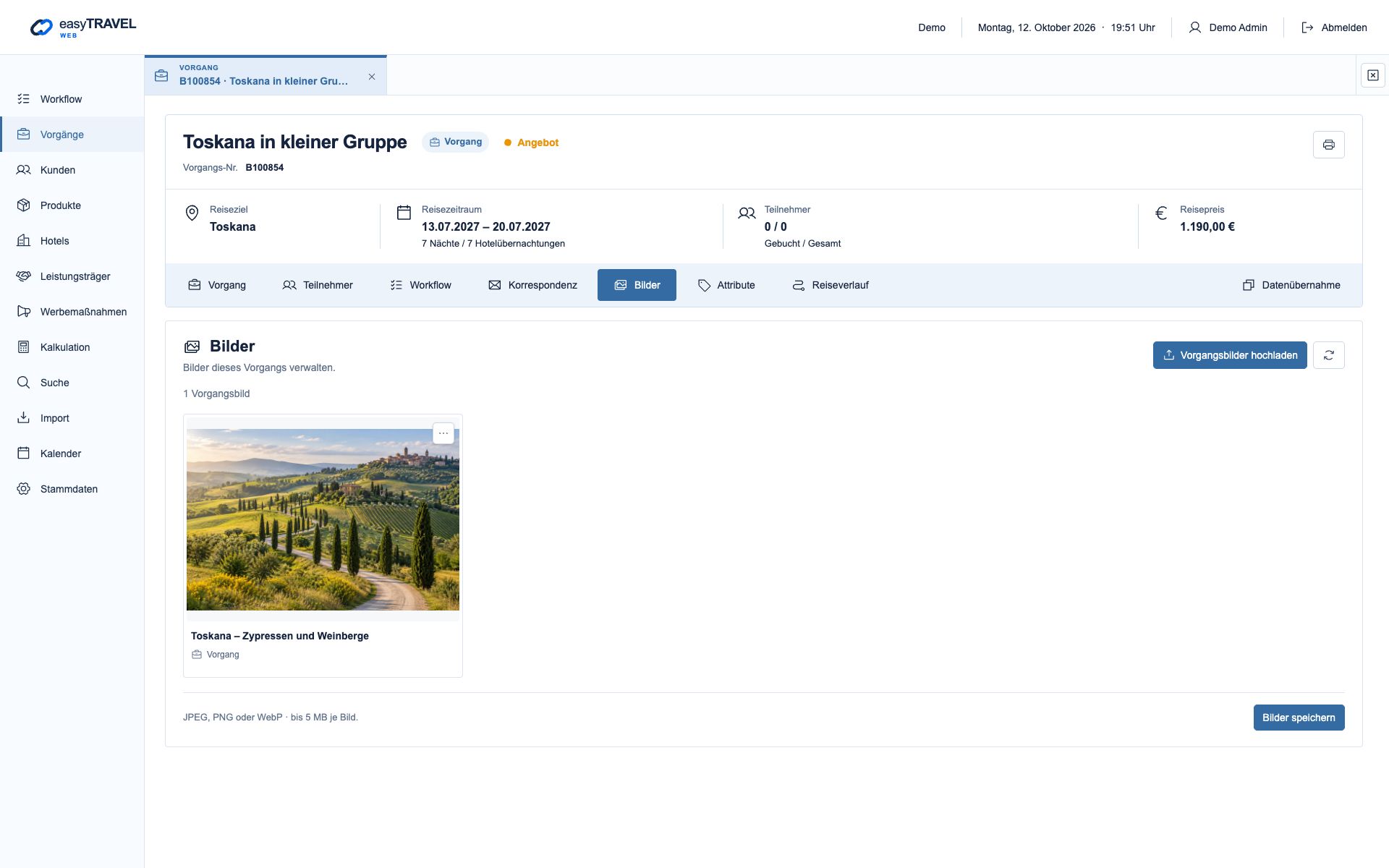Open Kalkulation in the sidebar
Screen dimensions: 1389x868
(x=72, y=347)
